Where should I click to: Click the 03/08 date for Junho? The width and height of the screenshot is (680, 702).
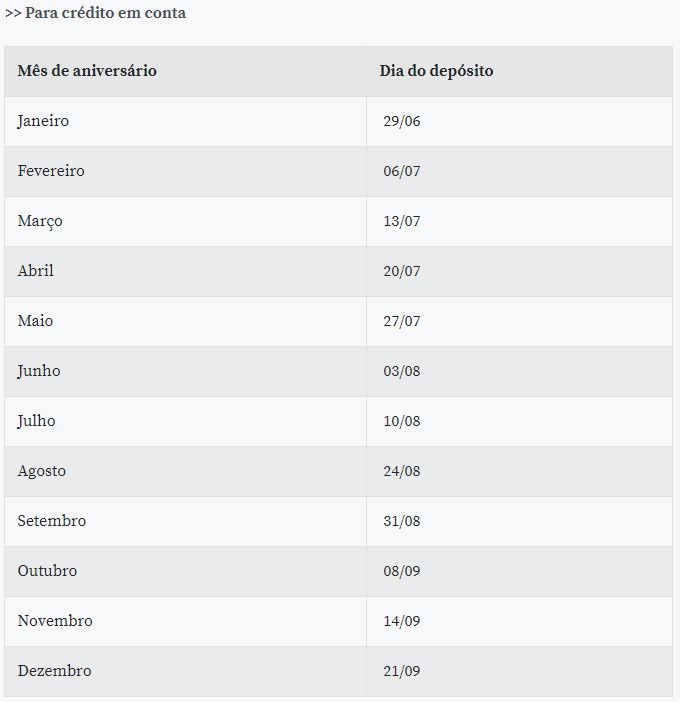coord(402,371)
